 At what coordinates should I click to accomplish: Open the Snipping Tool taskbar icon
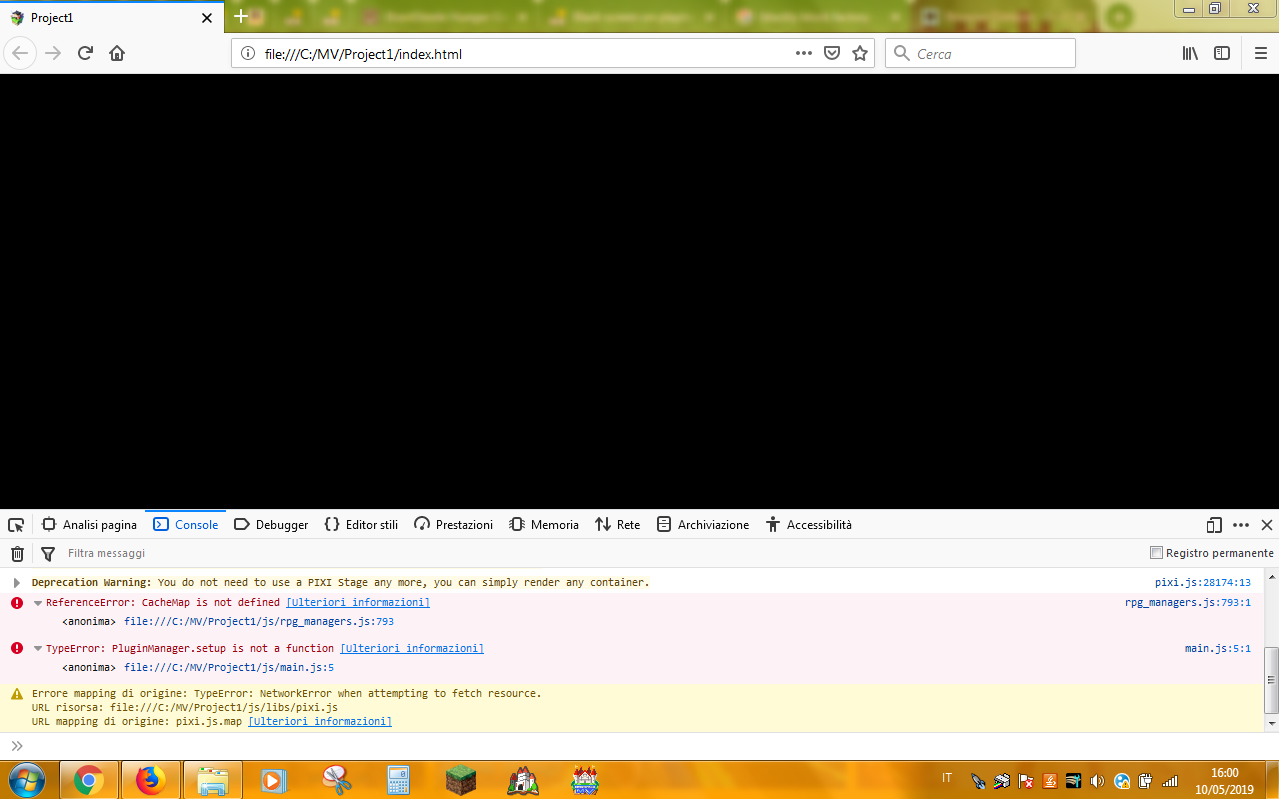pos(338,780)
